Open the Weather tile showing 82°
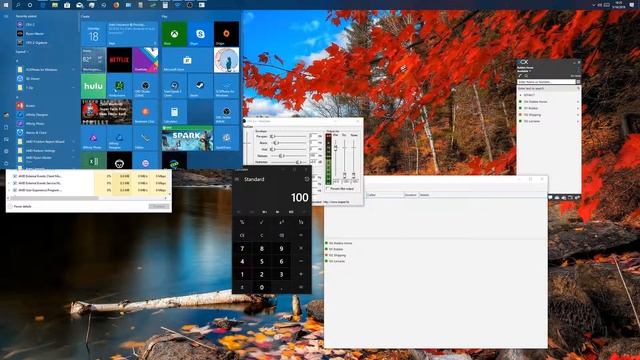Image resolution: width=640 pixels, height=360 pixels. point(93,60)
